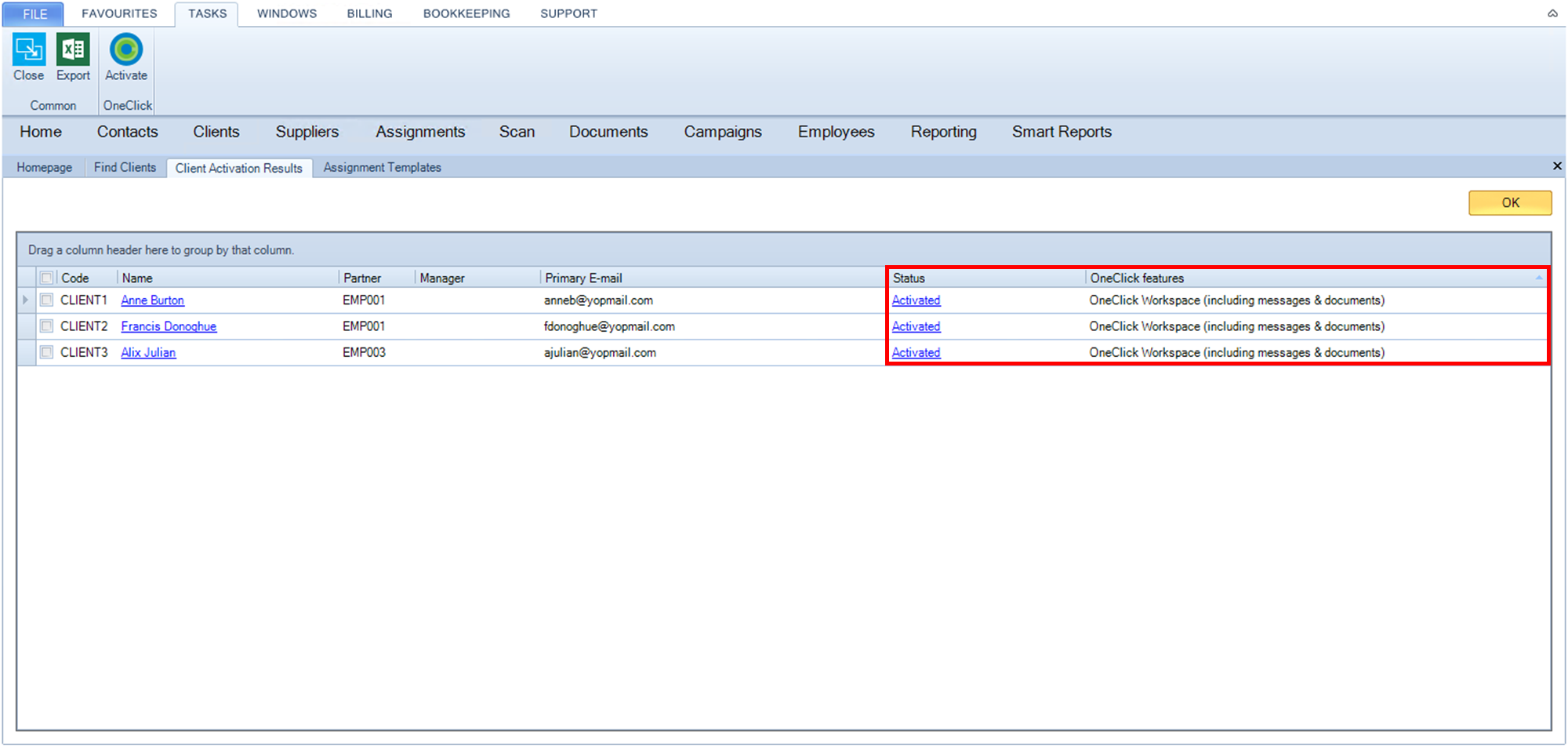Open the Scan section
1568x746 pixels.
pyautogui.click(x=517, y=132)
